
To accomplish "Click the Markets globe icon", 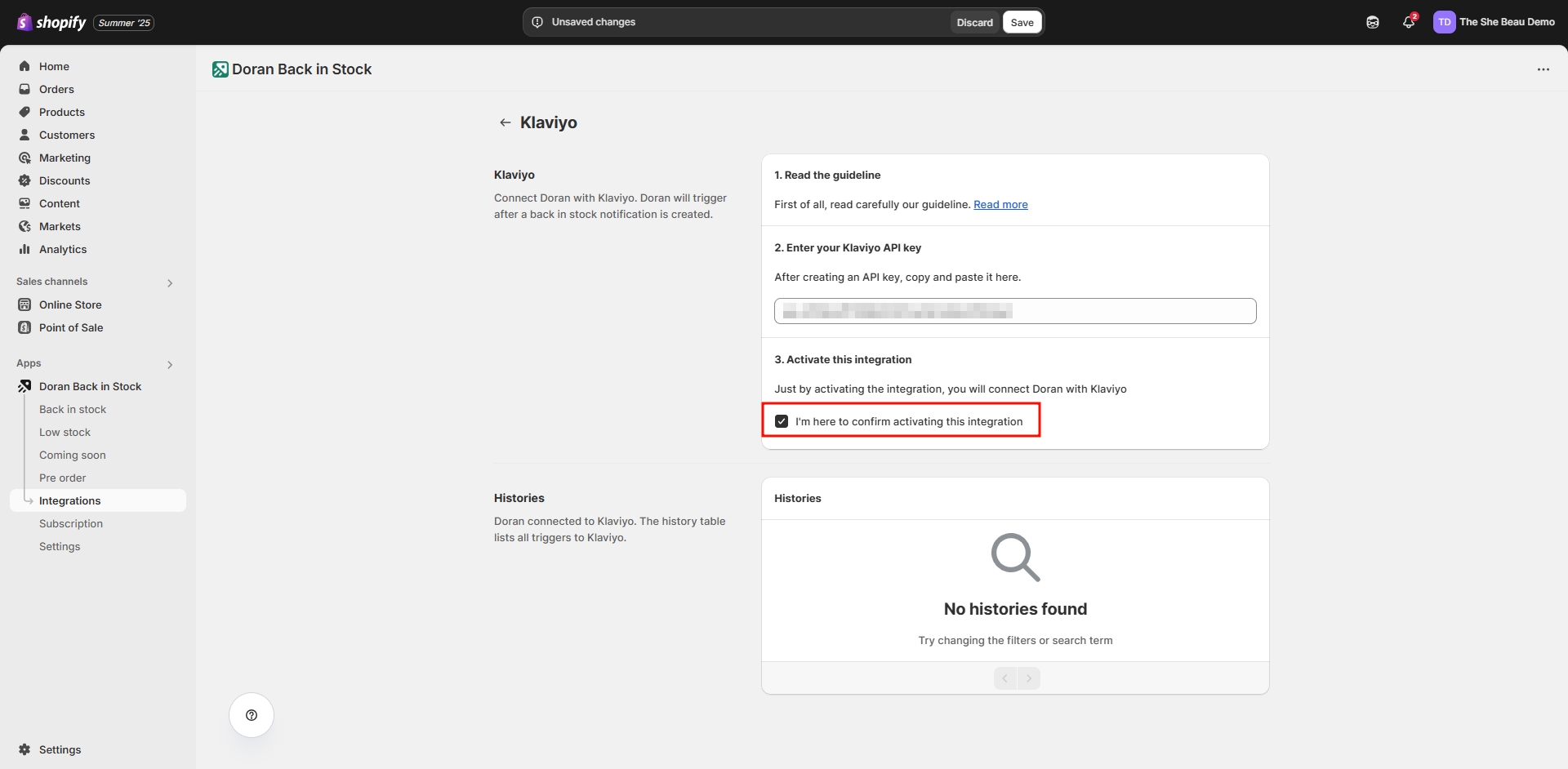I will tap(24, 226).
